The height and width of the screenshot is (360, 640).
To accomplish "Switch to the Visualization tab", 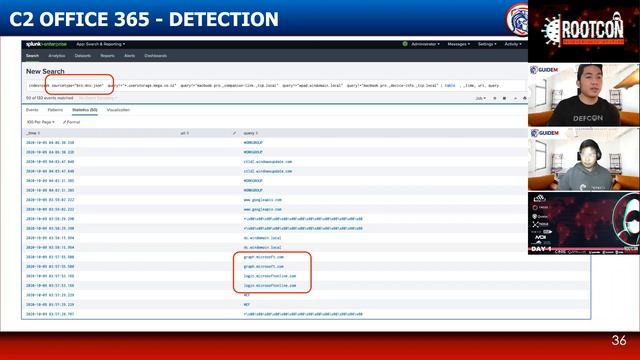I will (x=118, y=110).
